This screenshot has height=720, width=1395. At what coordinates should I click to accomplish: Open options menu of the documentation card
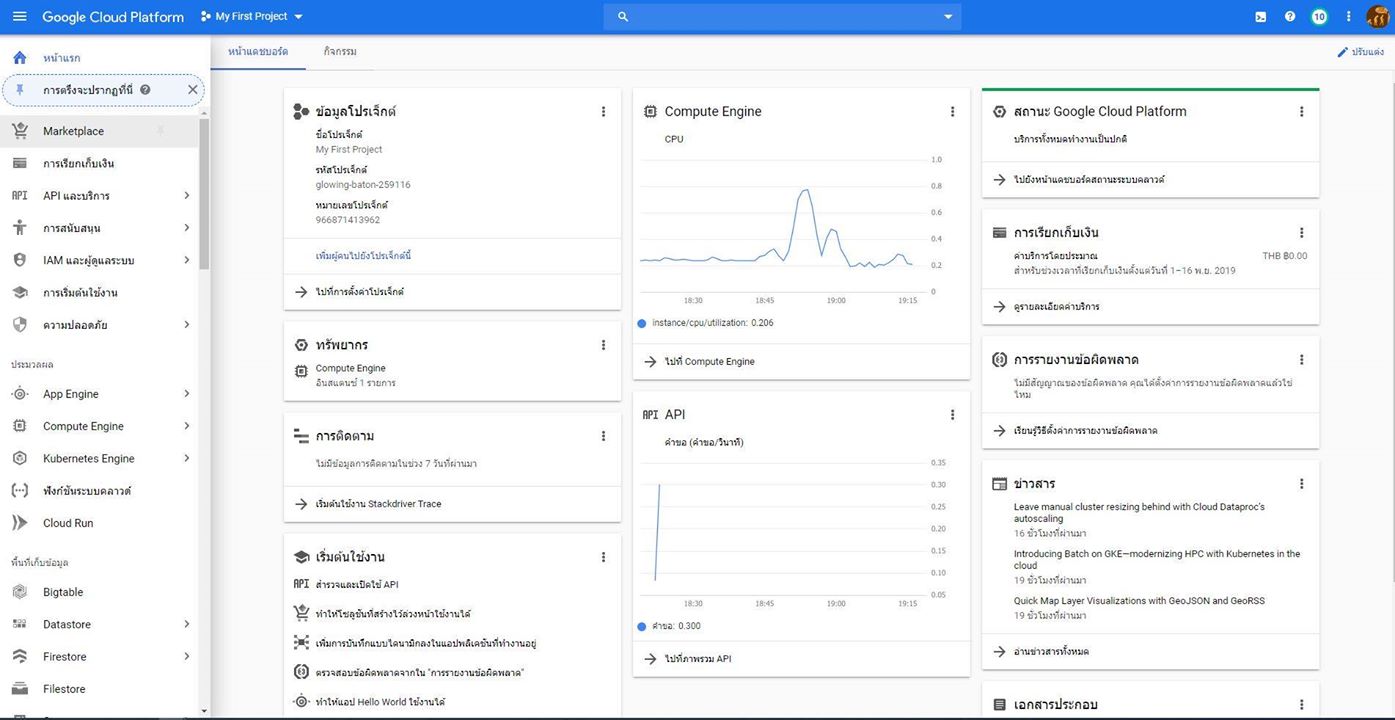point(1301,705)
